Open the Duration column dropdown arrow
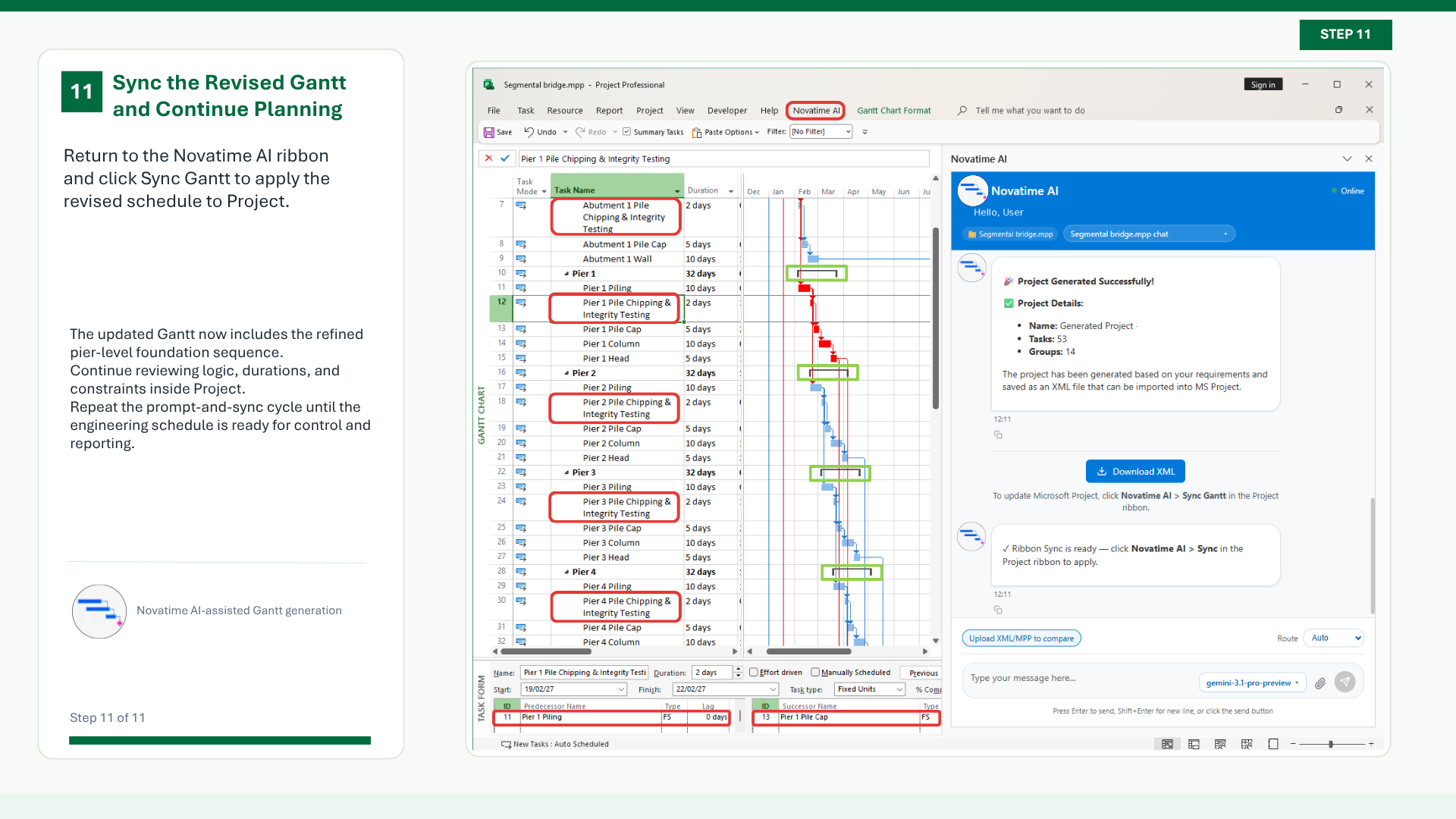 (731, 191)
